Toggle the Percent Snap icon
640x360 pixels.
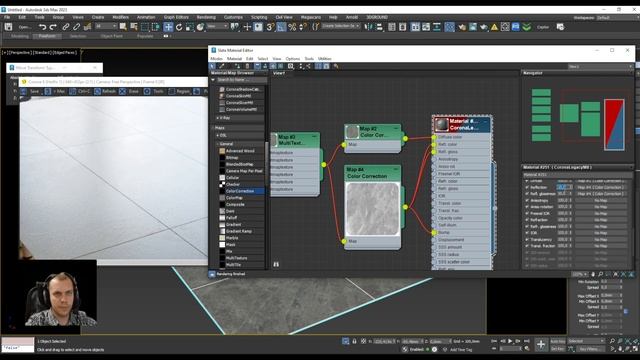pos(292,27)
